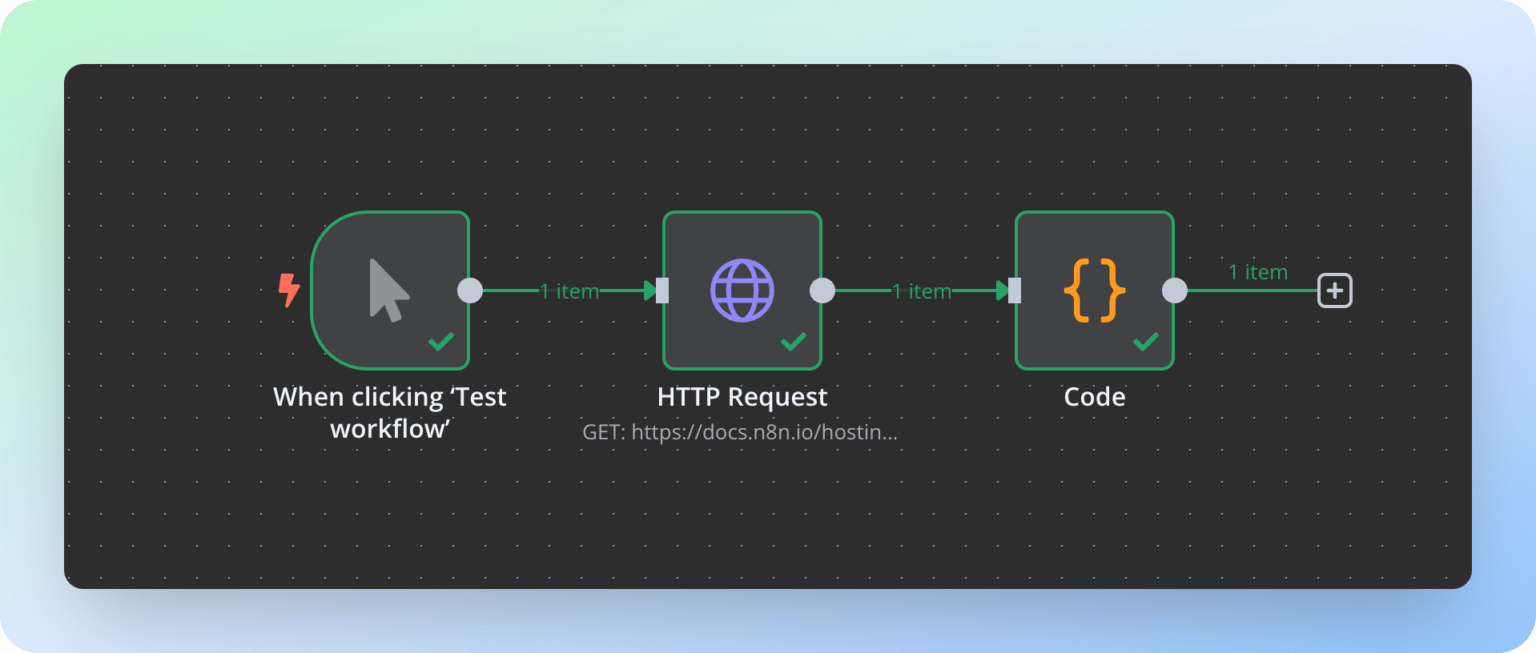The image size is (1536, 653).
Task: Click the green checkmark on the trigger node
Action: click(x=441, y=342)
